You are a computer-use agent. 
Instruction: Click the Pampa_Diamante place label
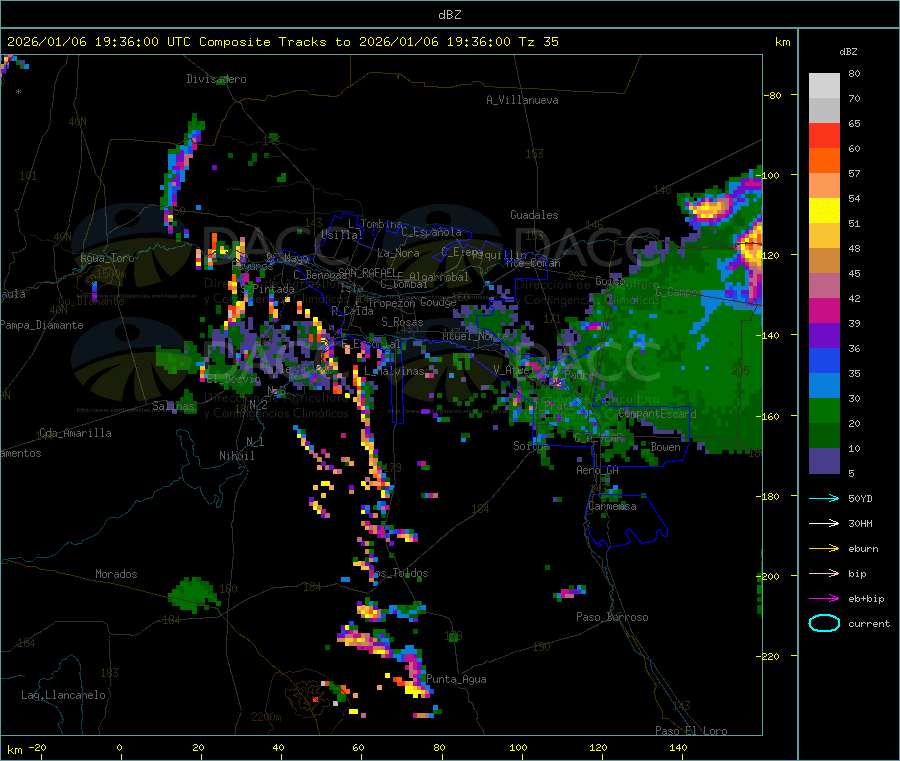42,325
